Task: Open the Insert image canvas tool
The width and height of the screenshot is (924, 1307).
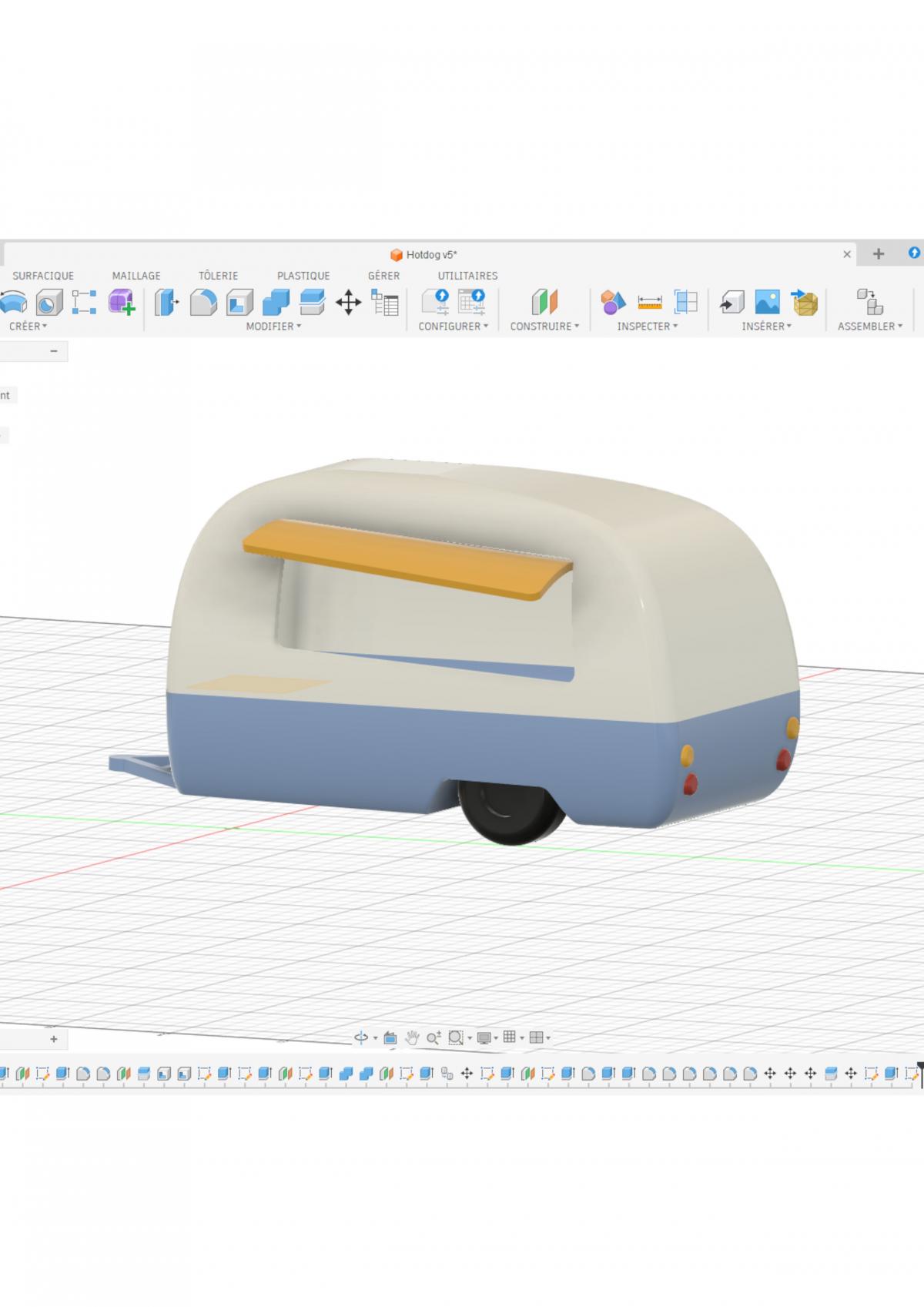Action: [x=767, y=302]
